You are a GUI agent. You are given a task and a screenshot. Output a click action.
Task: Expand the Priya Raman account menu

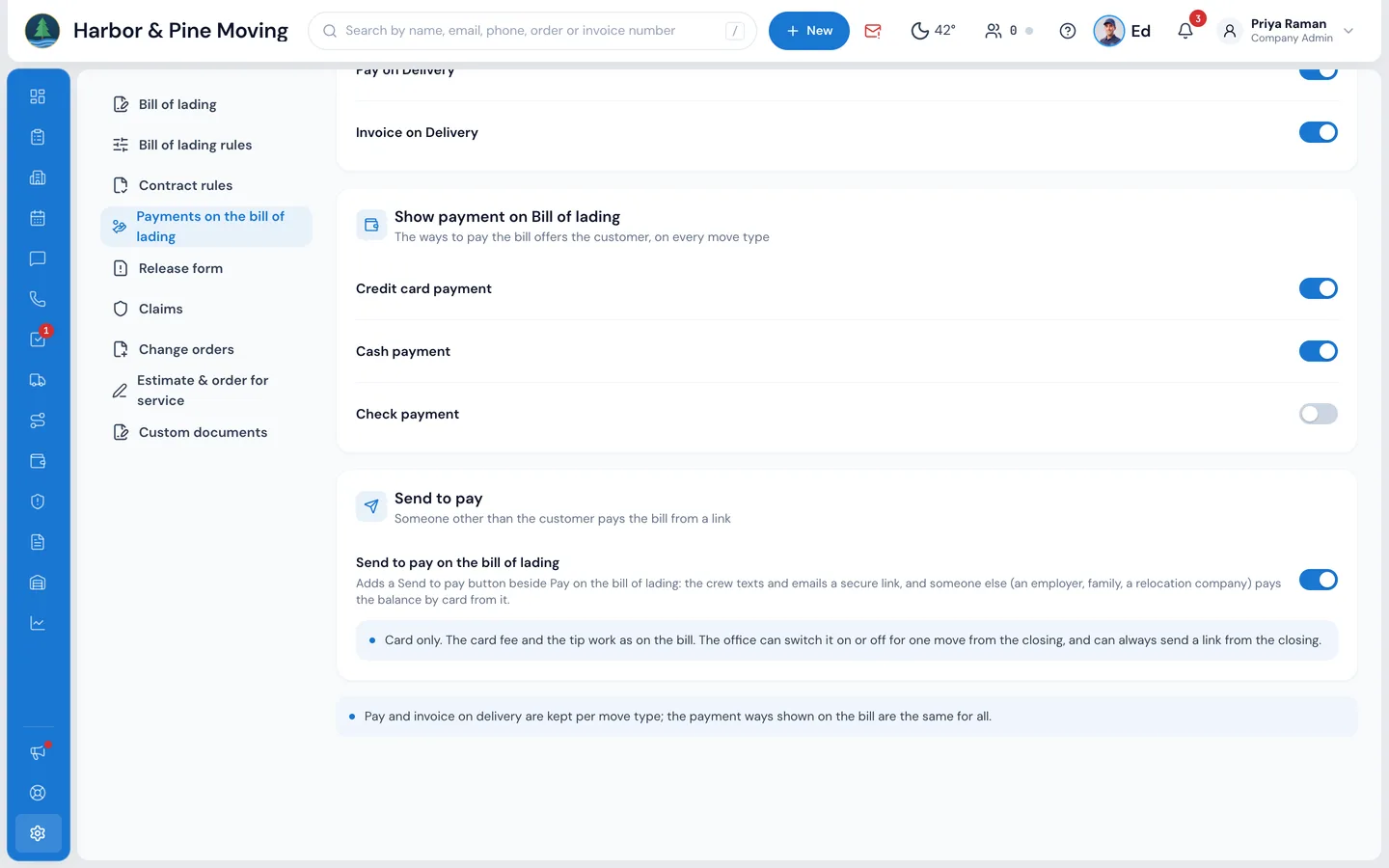click(x=1289, y=31)
